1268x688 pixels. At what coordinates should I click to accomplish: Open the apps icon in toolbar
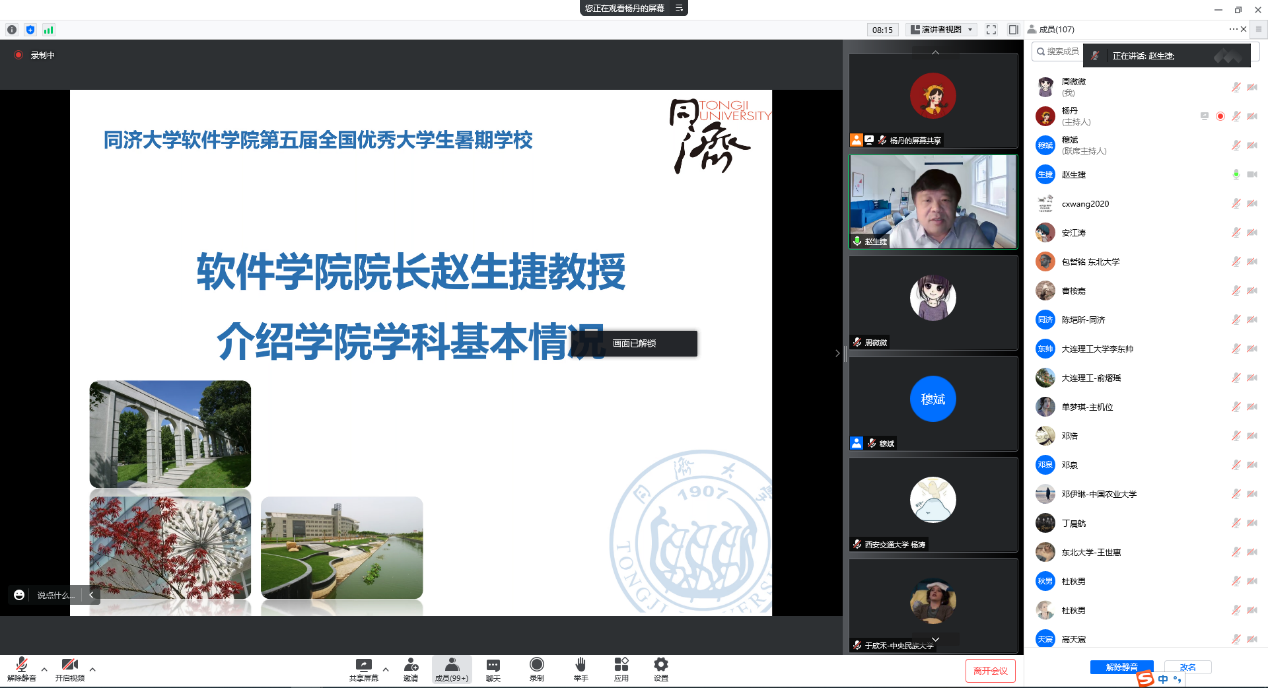tap(621, 666)
